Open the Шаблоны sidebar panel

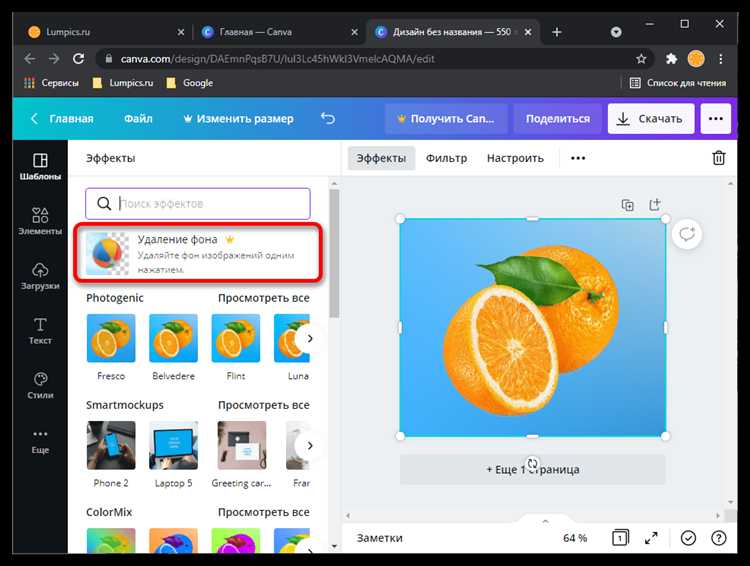click(40, 166)
